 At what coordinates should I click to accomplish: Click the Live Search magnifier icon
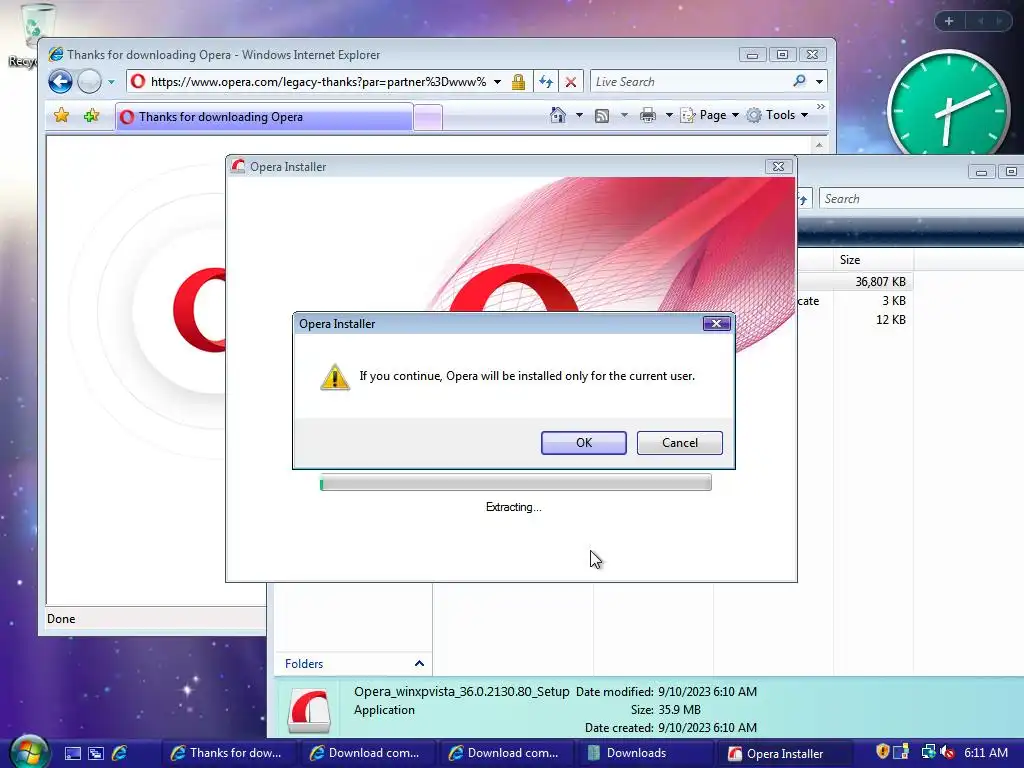pos(799,81)
